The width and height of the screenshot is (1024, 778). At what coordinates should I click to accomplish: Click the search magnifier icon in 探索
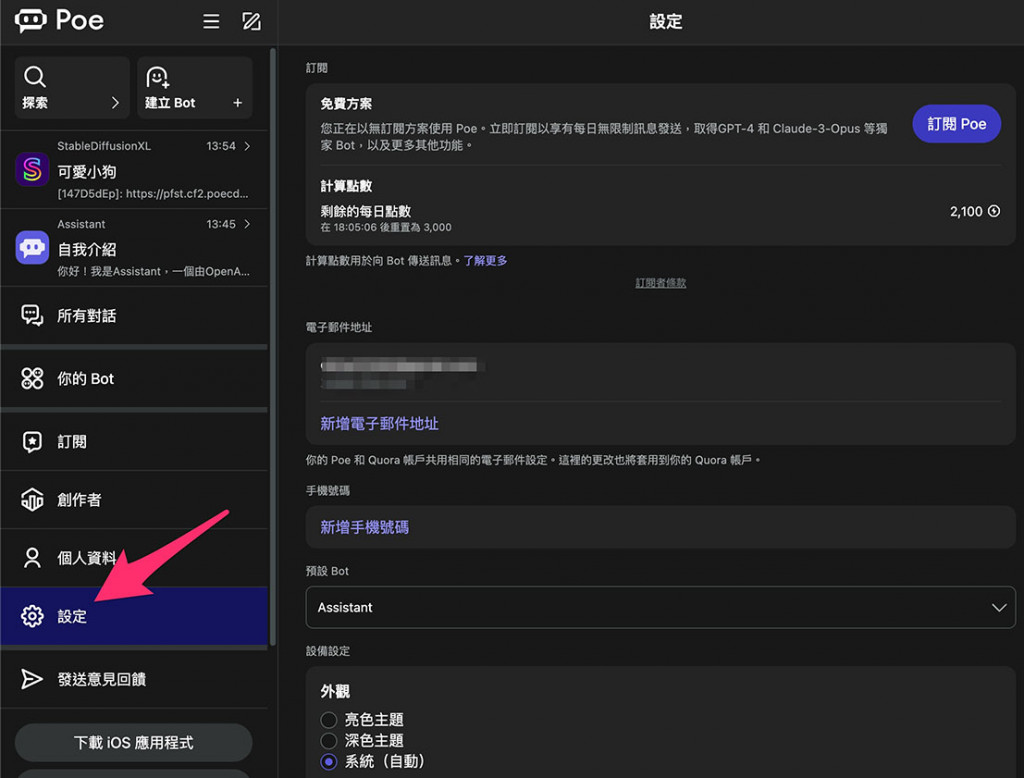(x=35, y=77)
